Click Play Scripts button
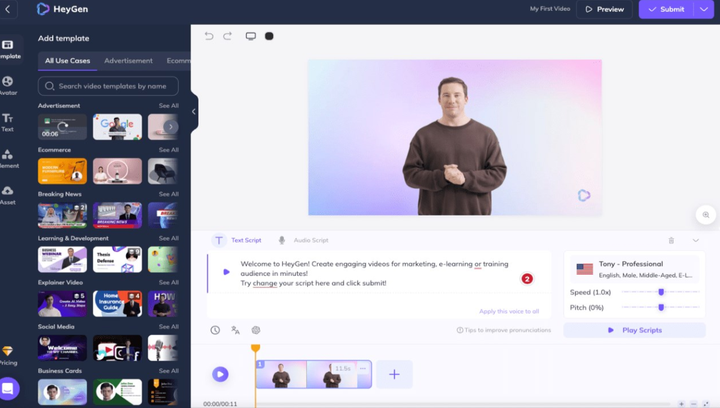 tap(634, 330)
